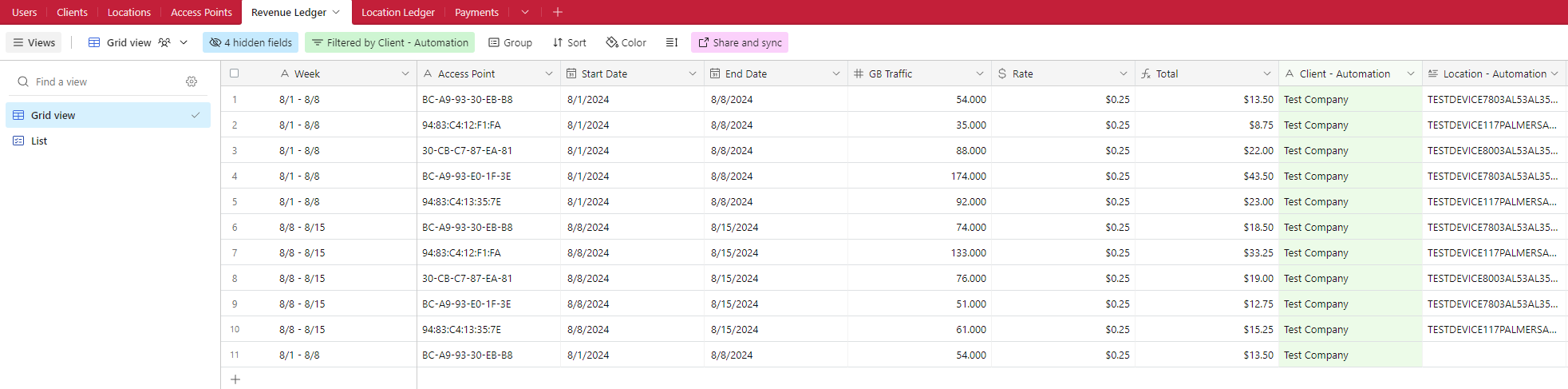
Task: Toggle the Views sidebar button
Action: (34, 42)
